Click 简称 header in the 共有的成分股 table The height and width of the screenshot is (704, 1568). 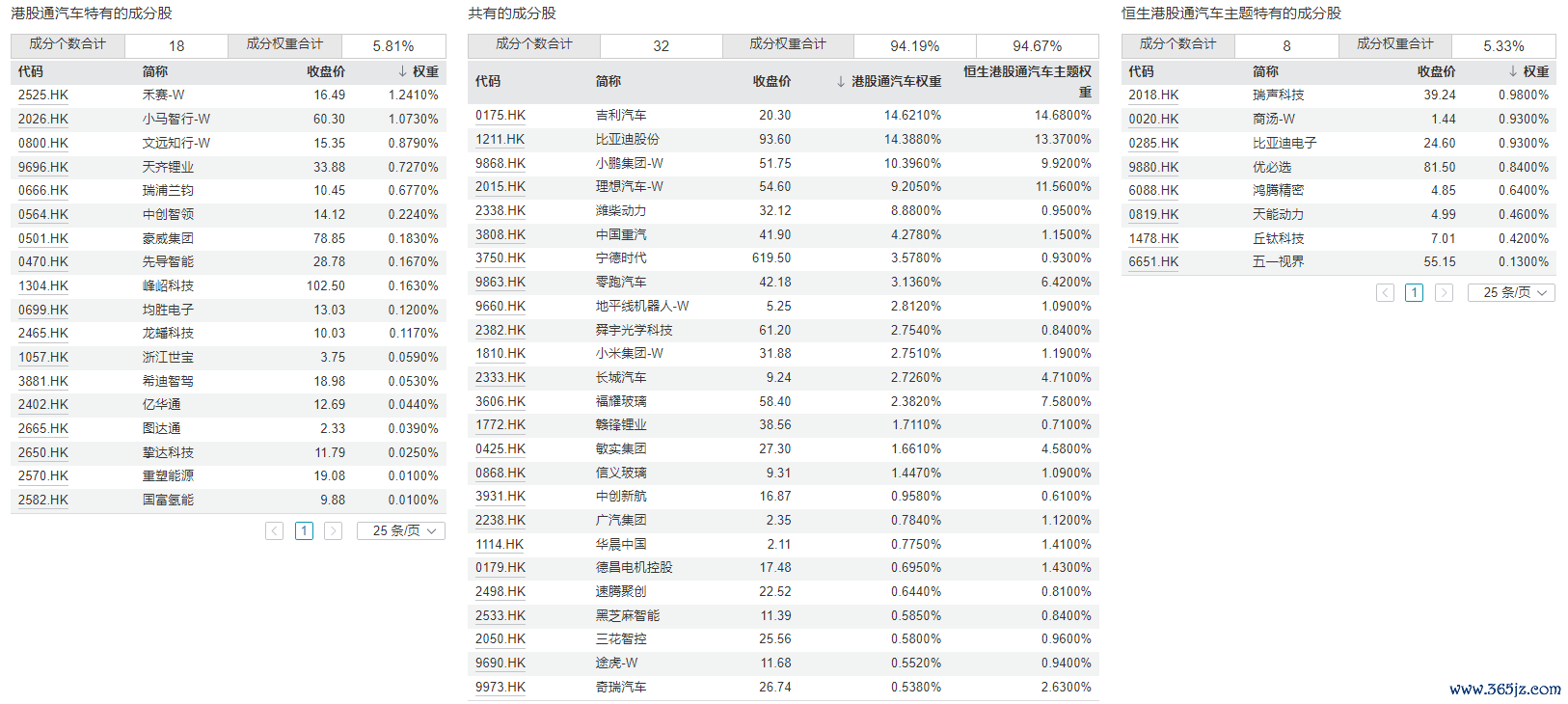coord(608,82)
